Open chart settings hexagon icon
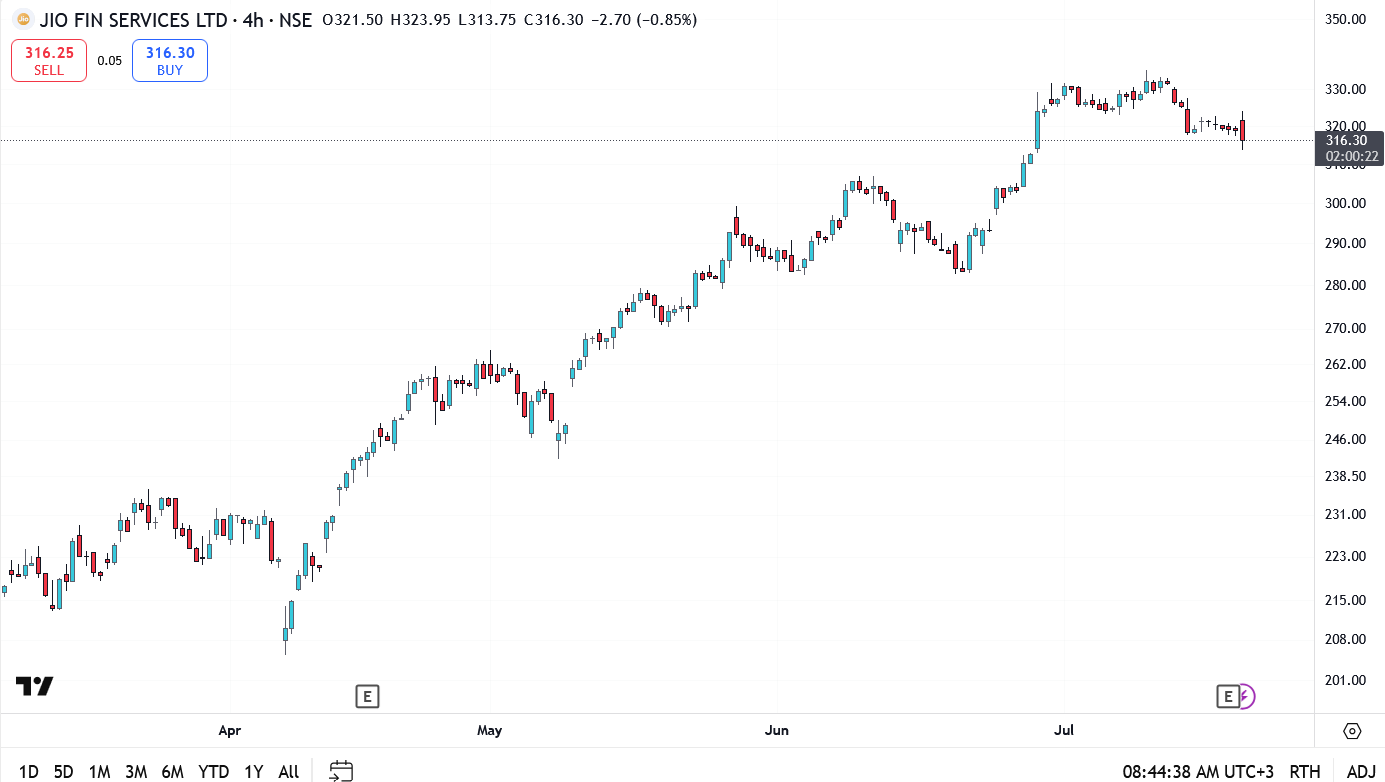Image resolution: width=1385 pixels, height=782 pixels. 1352,731
